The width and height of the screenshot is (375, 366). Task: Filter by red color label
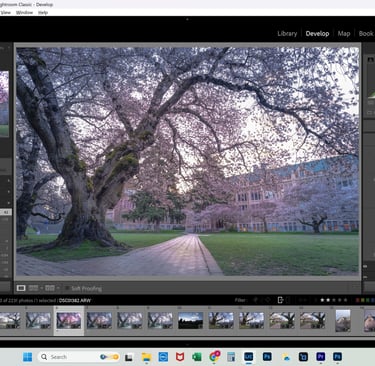click(x=357, y=300)
